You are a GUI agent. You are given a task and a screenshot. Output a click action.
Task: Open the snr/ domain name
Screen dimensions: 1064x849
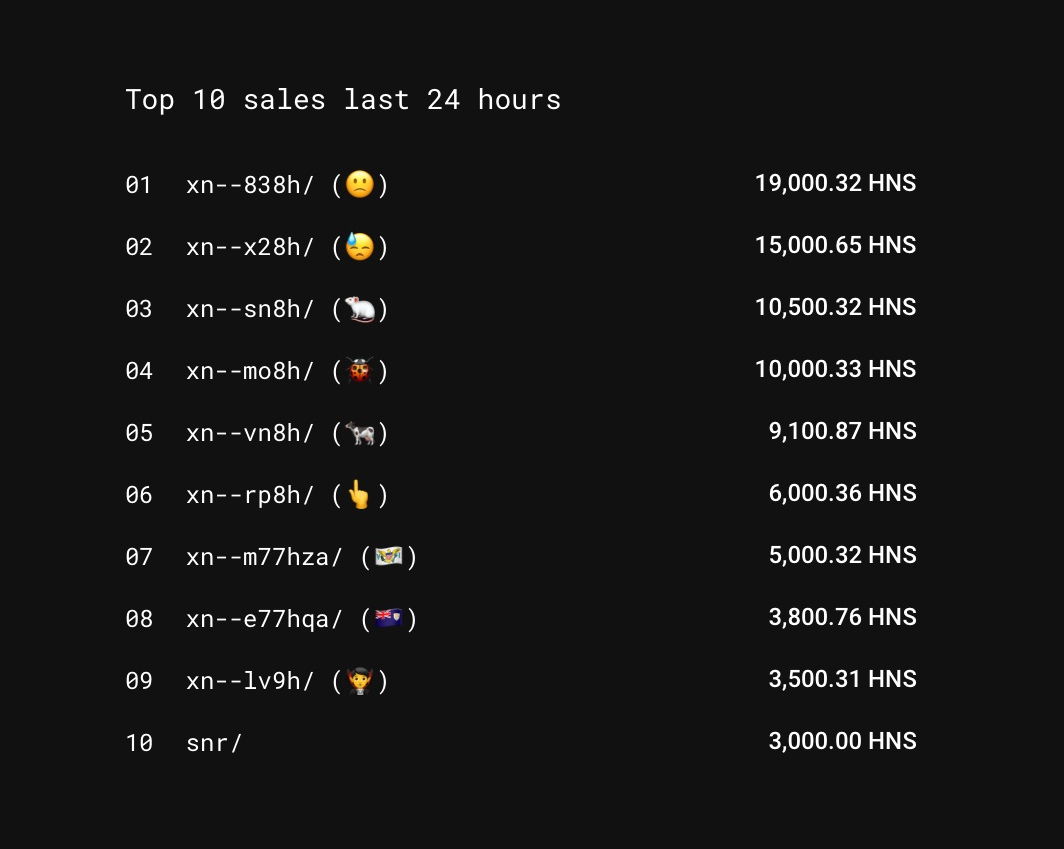(214, 743)
